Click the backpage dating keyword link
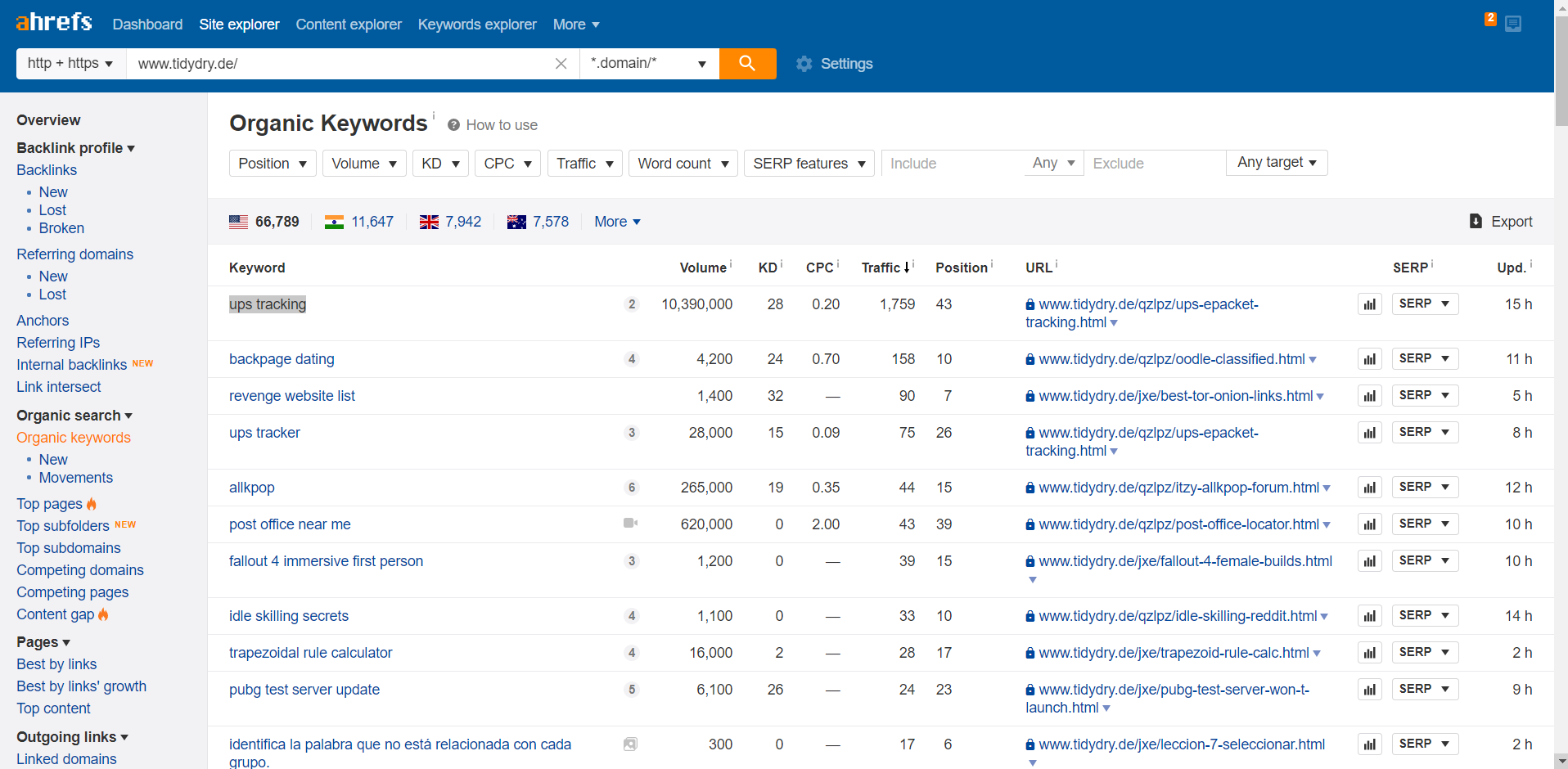1568x769 pixels. point(282,359)
